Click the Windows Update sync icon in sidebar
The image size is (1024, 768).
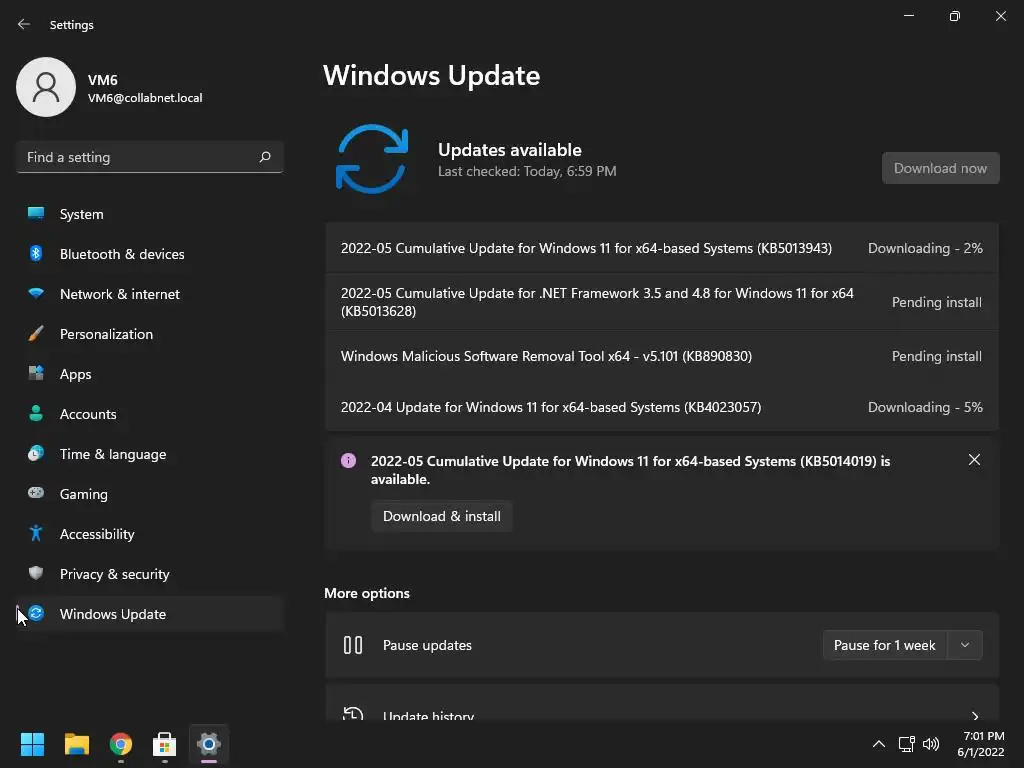[x=36, y=613]
